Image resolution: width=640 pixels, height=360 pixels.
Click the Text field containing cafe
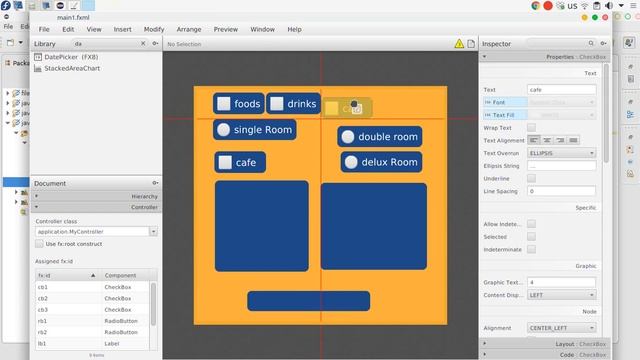pyautogui.click(x=562, y=89)
